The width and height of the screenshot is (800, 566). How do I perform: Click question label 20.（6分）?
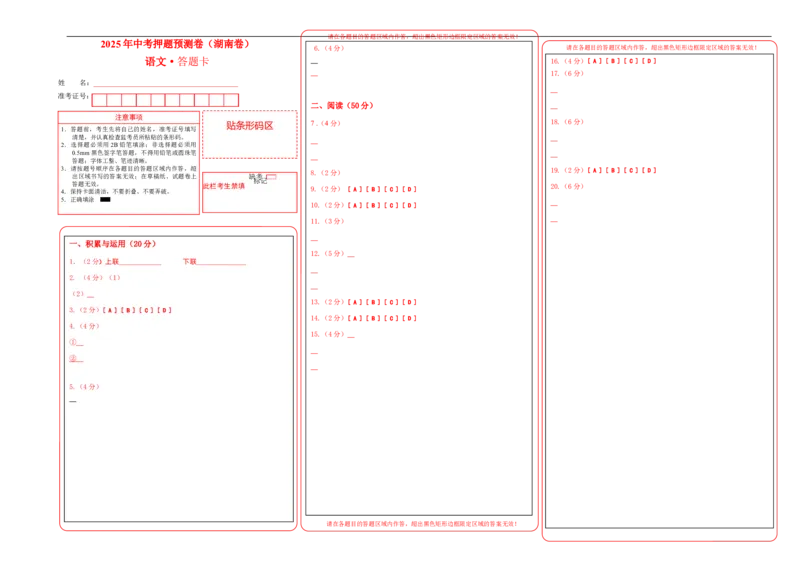pos(567,187)
